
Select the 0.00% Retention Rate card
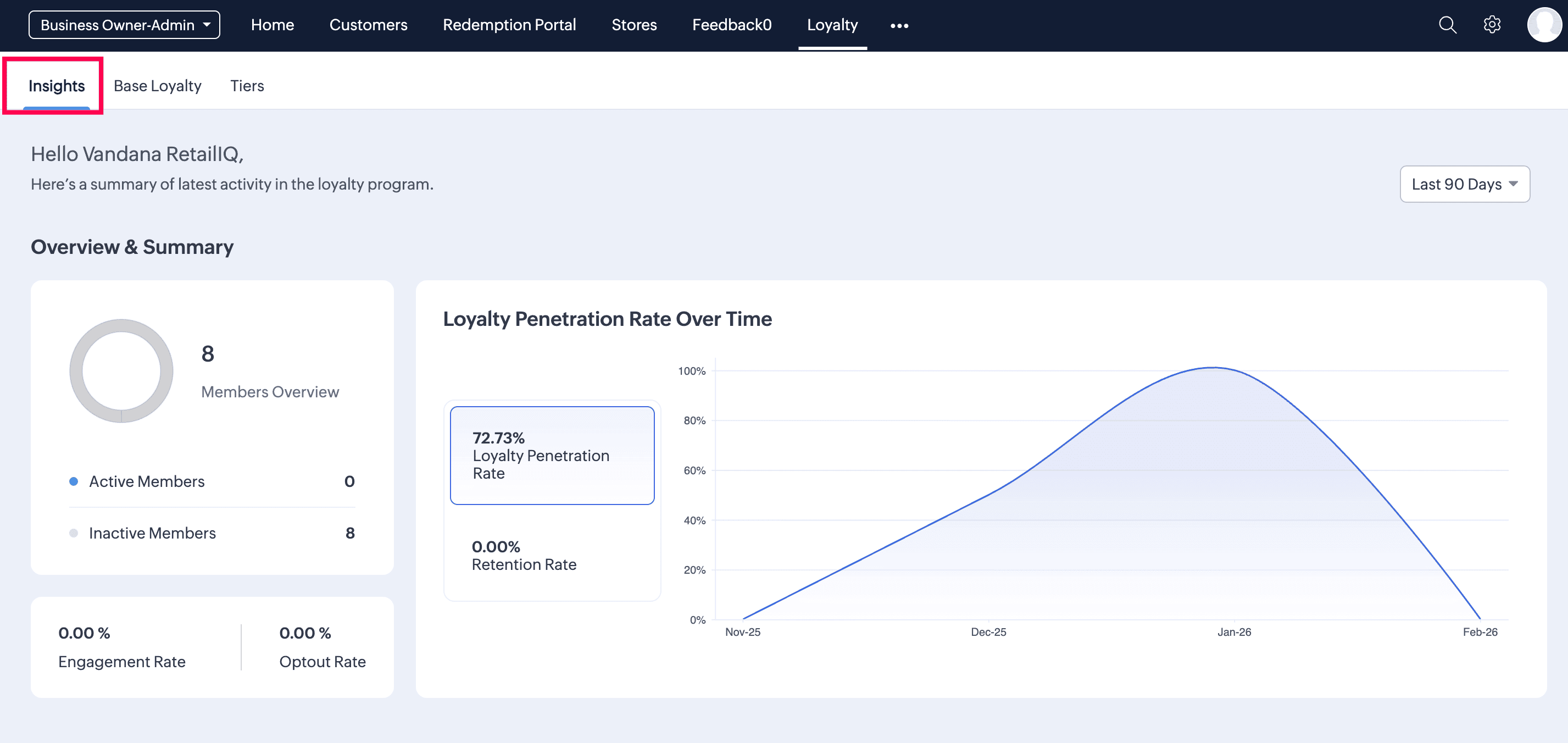552,556
